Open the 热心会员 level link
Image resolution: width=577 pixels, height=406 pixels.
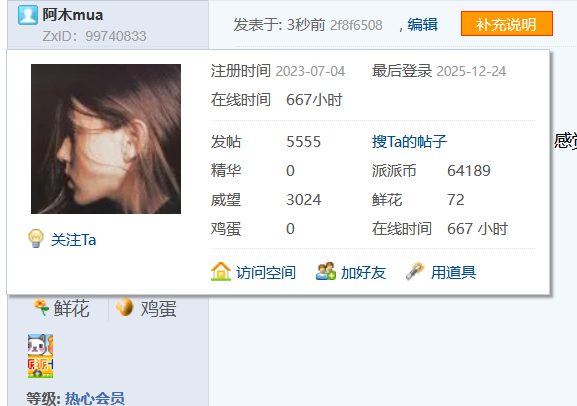(95, 398)
